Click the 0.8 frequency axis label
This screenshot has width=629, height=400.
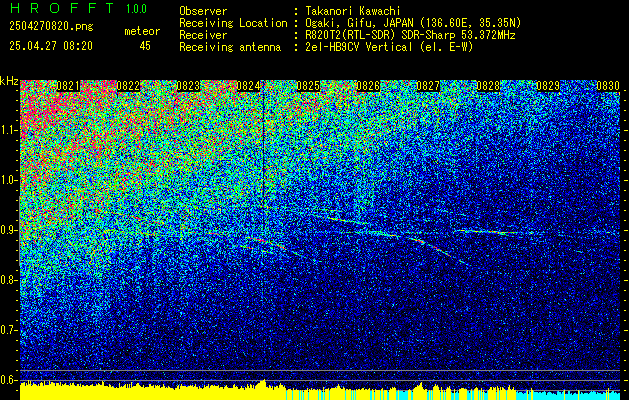9,280
